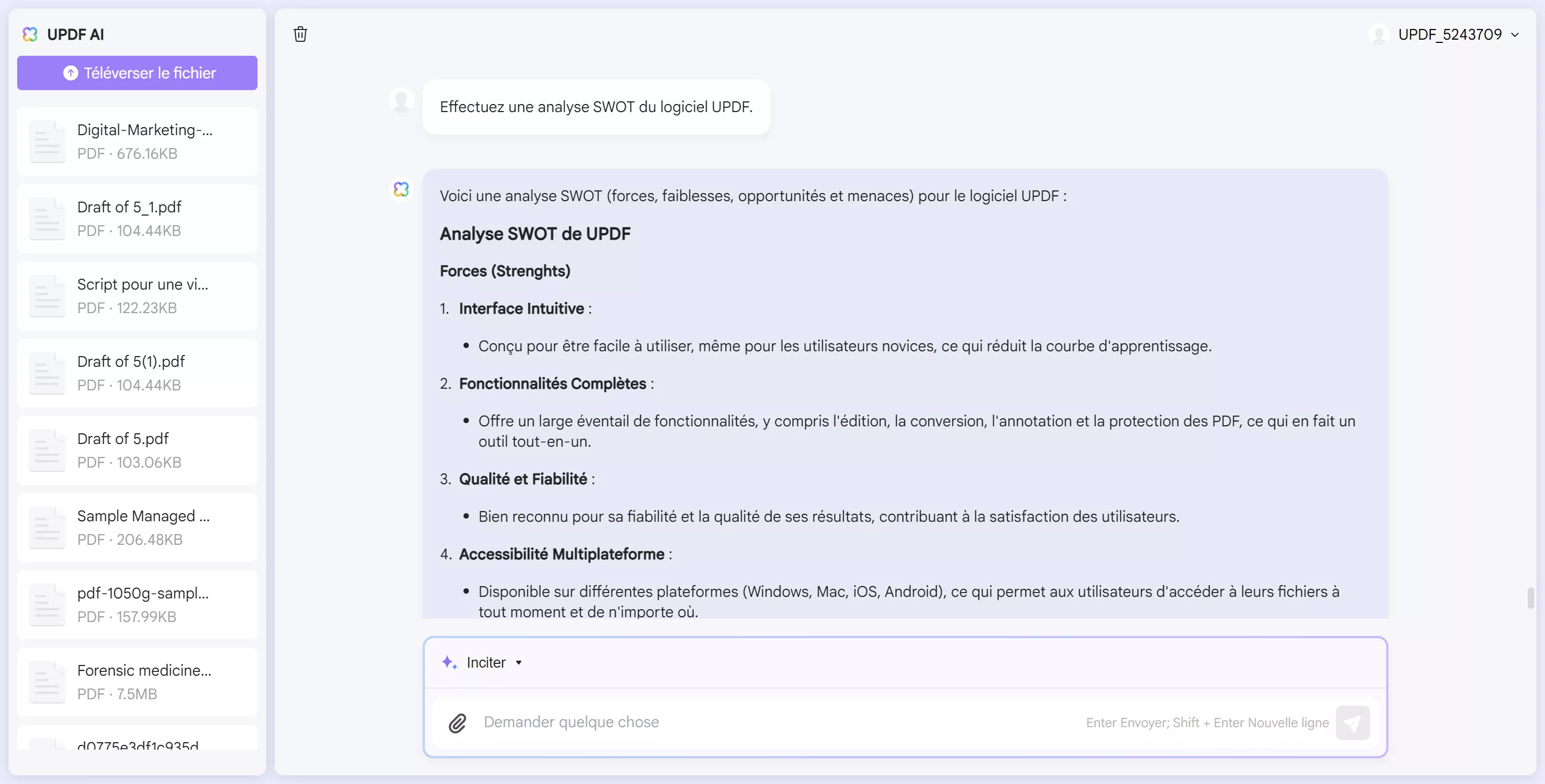Open the Script pour une vi... document

137,295
